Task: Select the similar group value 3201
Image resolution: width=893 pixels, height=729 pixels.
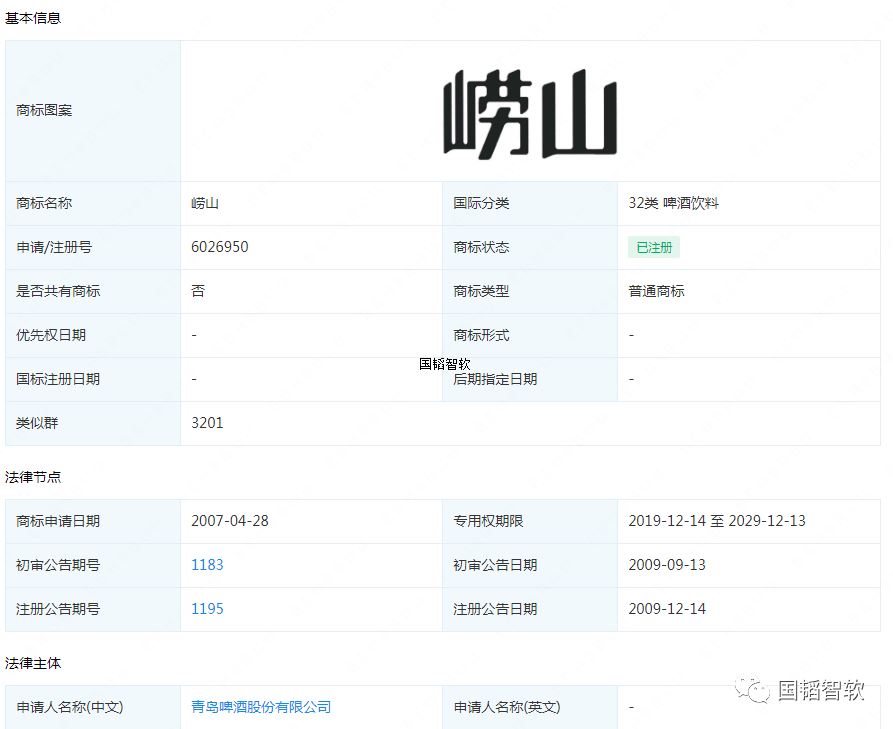Action: [x=207, y=423]
